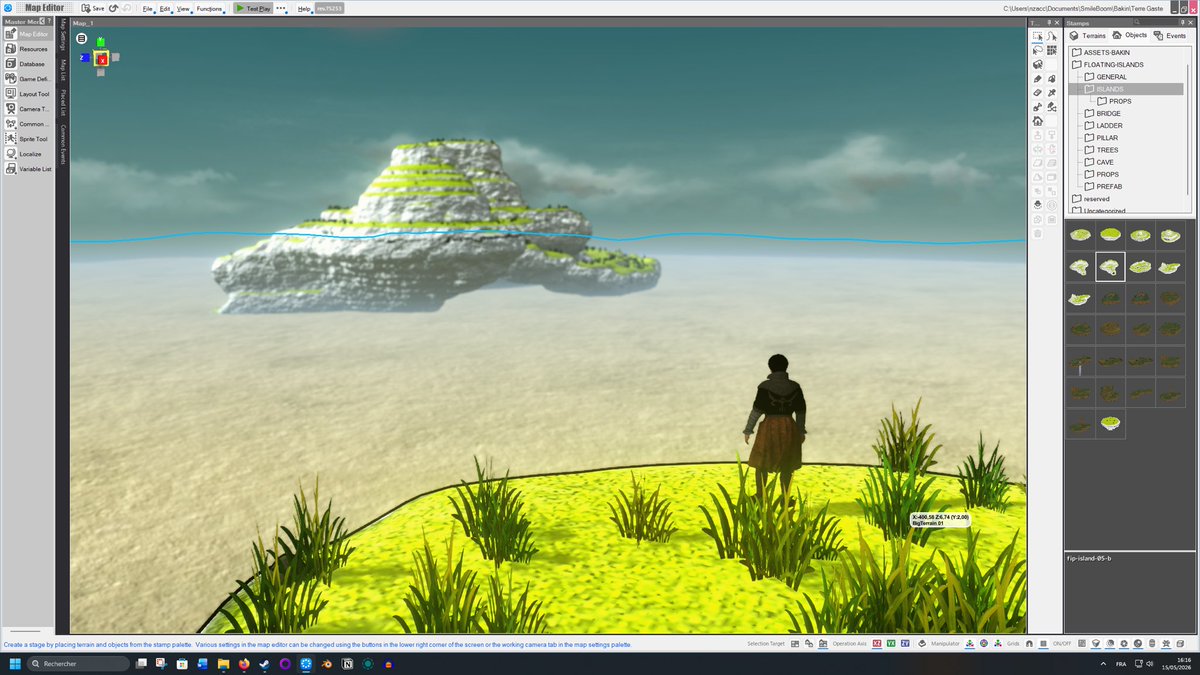Viewport: 1200px width, 675px height.
Task: Select the highlighted white island stamp thumbnail
Action: click(x=1110, y=267)
